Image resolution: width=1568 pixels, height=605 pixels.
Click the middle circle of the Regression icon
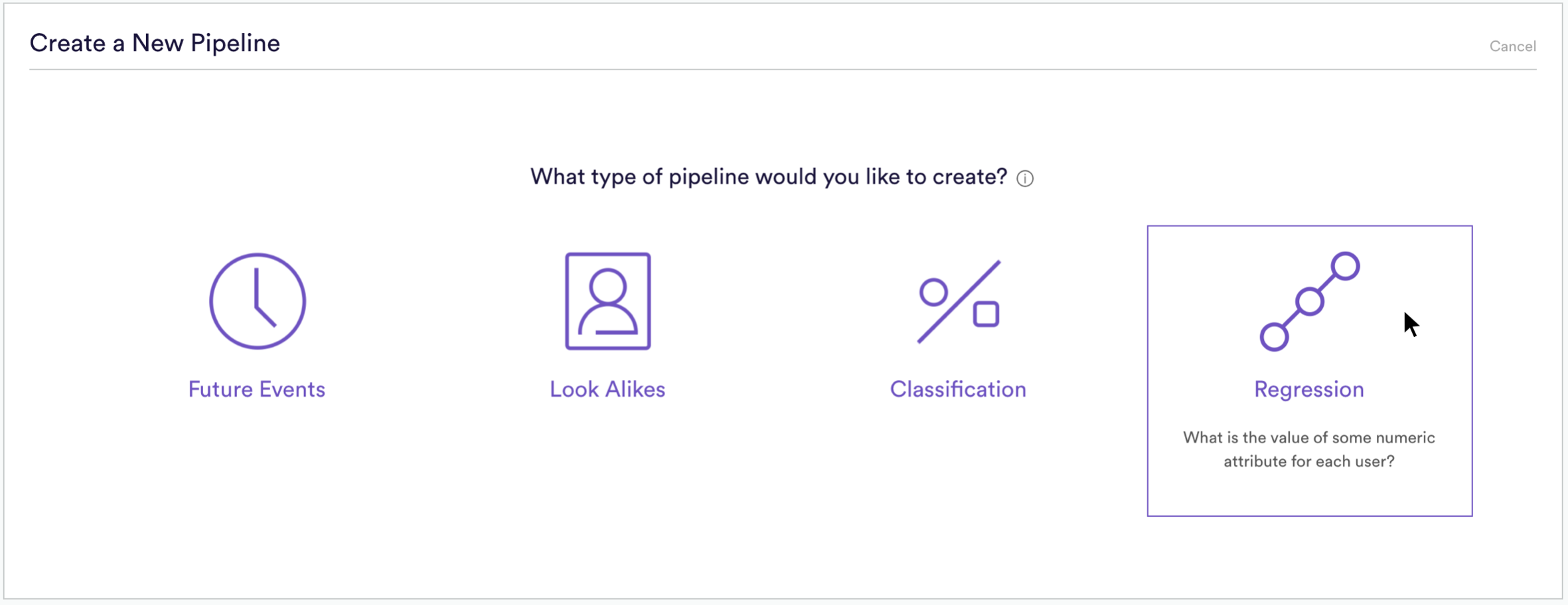1309,301
